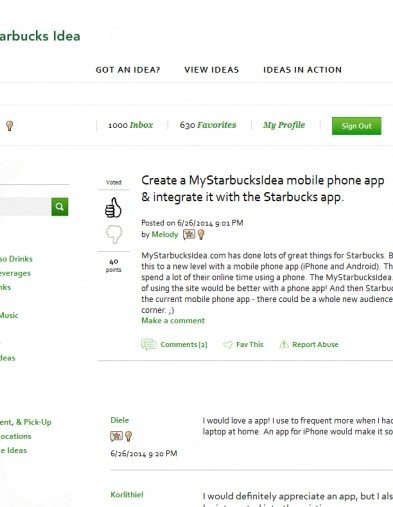393x507 pixels.
Task: Open the VIEW IDEAS menu item
Action: [212, 70]
